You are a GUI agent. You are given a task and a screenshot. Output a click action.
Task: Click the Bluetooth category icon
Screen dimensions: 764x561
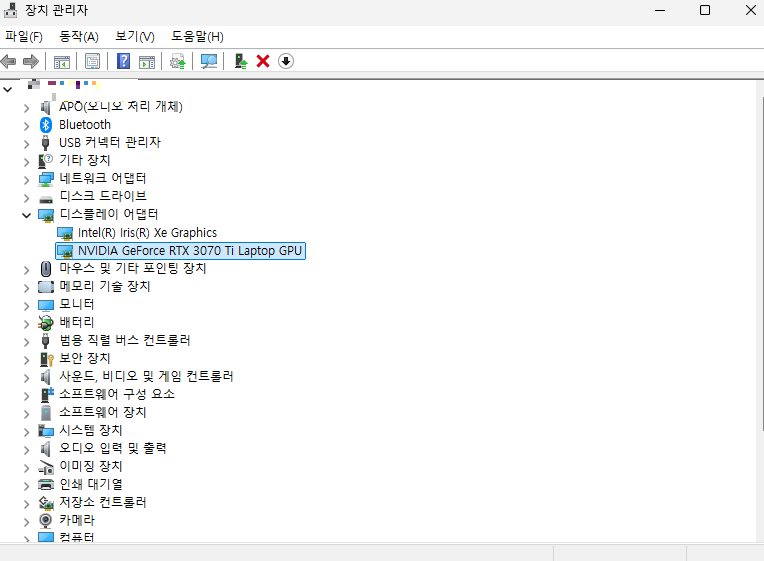[46, 125]
